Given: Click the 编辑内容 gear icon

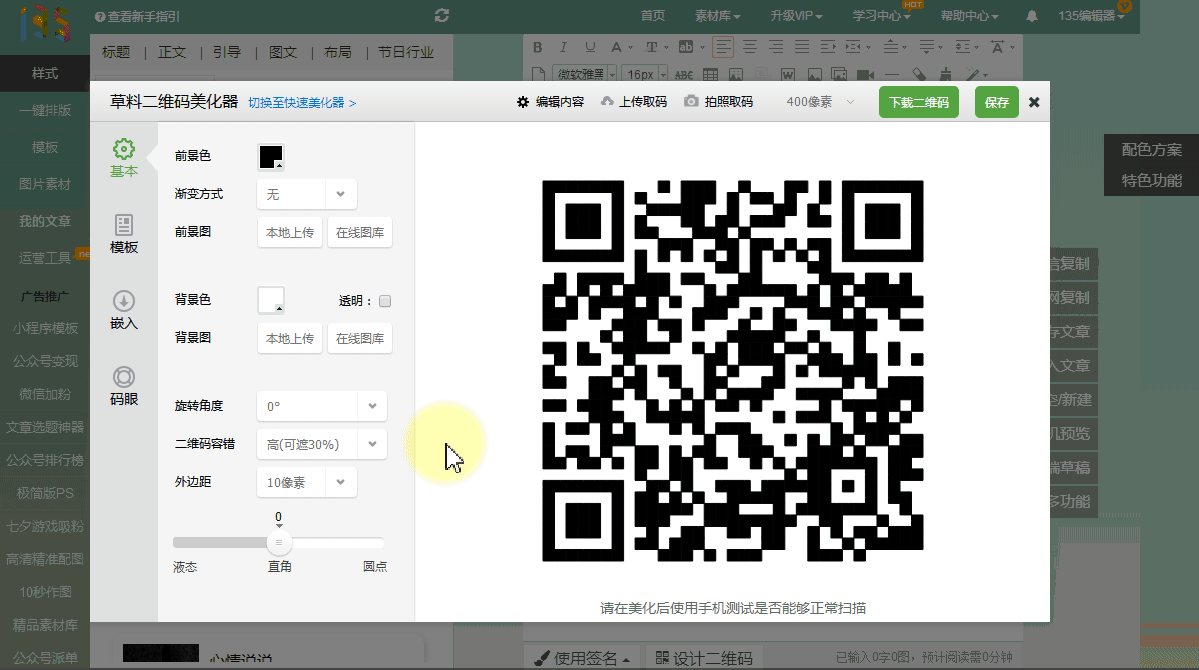Looking at the screenshot, I should 523,102.
